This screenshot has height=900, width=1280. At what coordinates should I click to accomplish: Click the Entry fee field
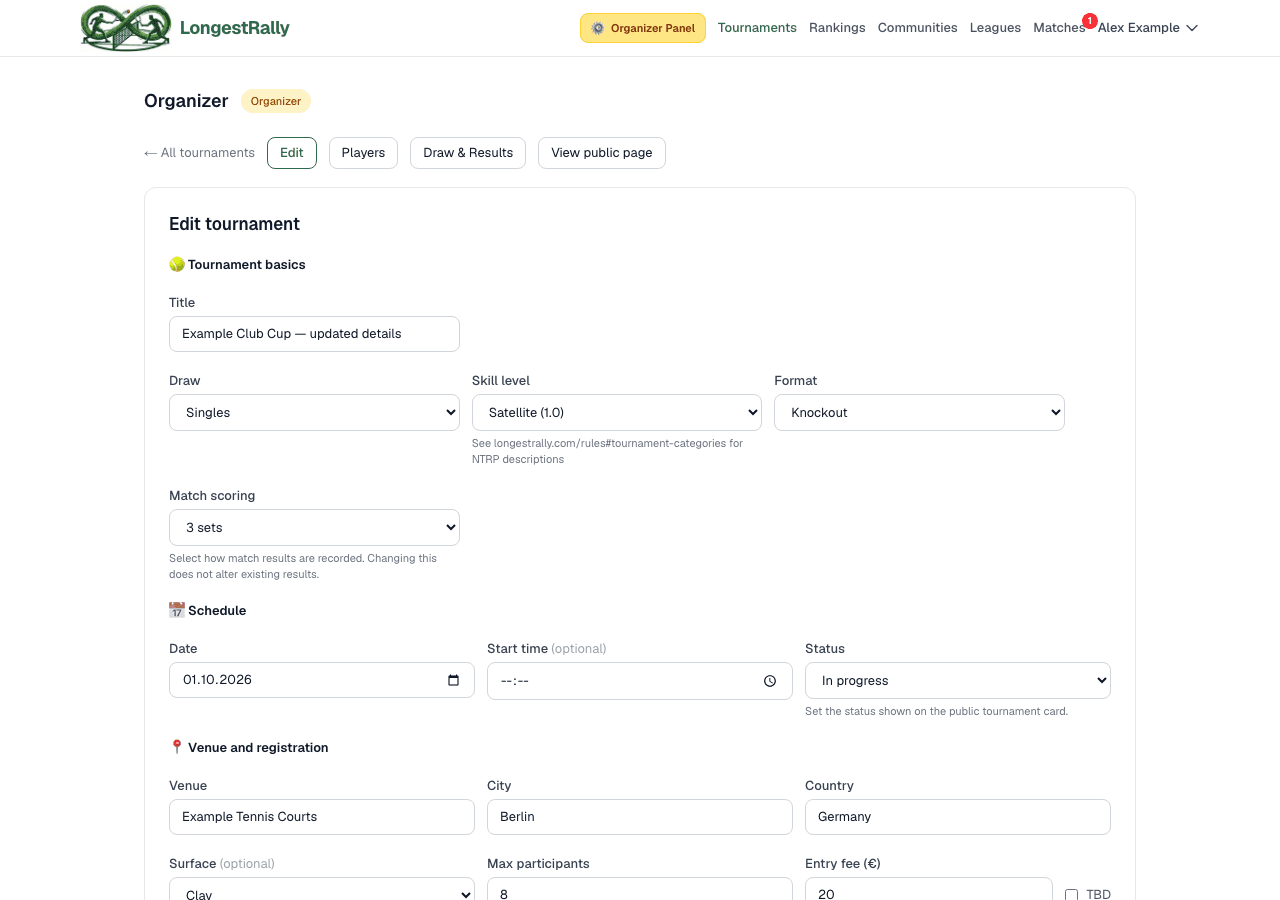click(929, 889)
